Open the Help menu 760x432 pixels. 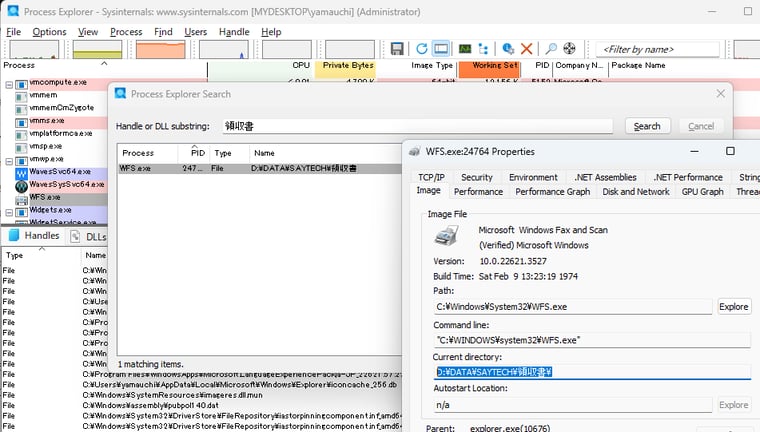click(x=271, y=32)
